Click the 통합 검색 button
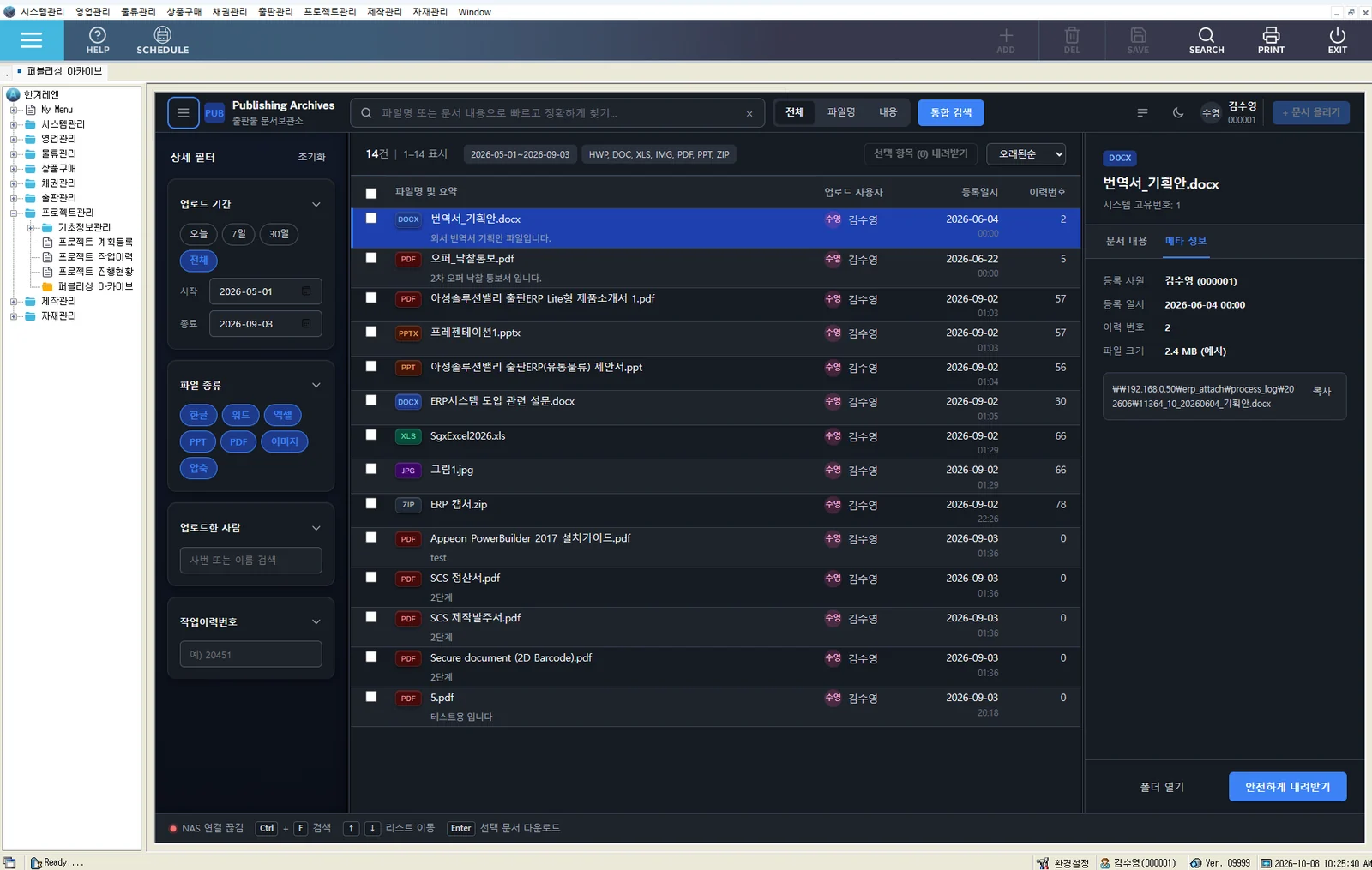The image size is (1372, 870). tap(951, 113)
